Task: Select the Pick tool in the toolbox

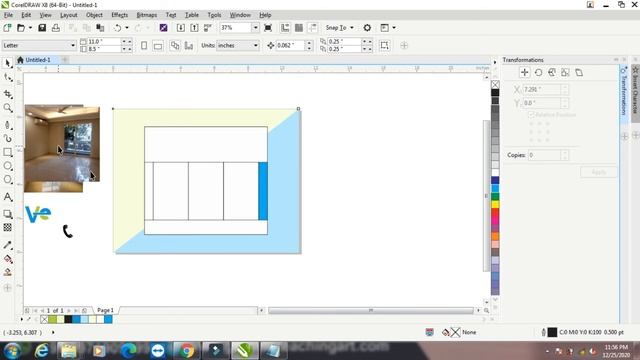Action: click(7, 63)
